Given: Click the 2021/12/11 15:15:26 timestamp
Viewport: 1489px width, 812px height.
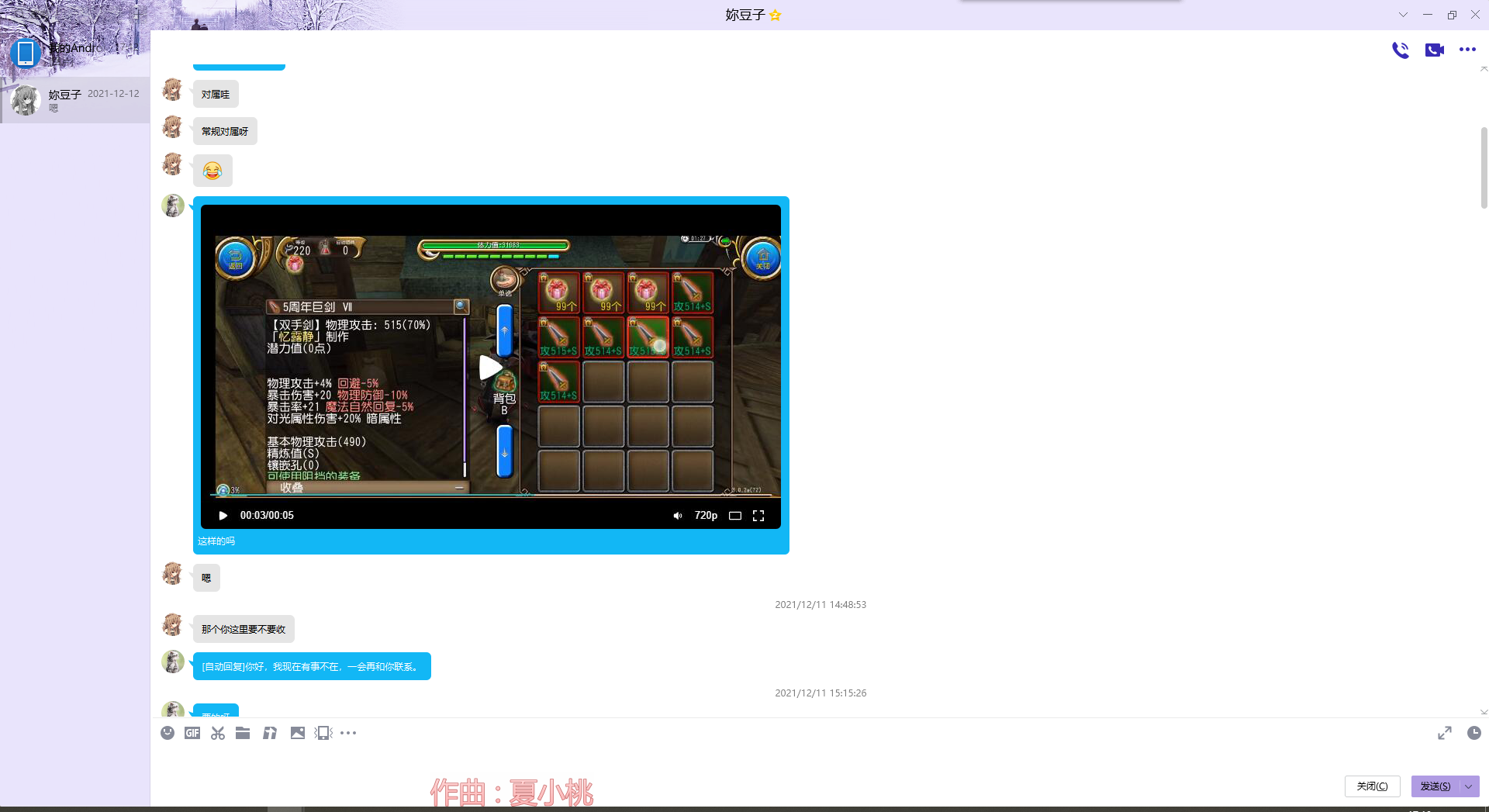Looking at the screenshot, I should tap(821, 693).
